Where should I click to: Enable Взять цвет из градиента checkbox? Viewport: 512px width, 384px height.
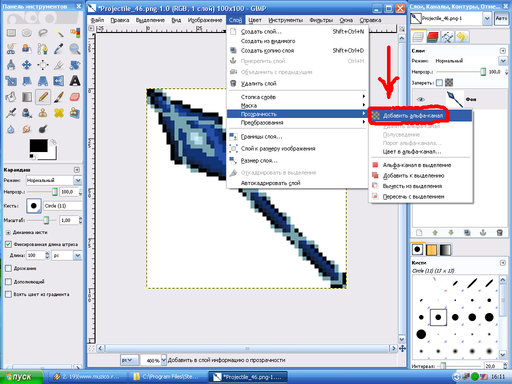tap(8, 294)
